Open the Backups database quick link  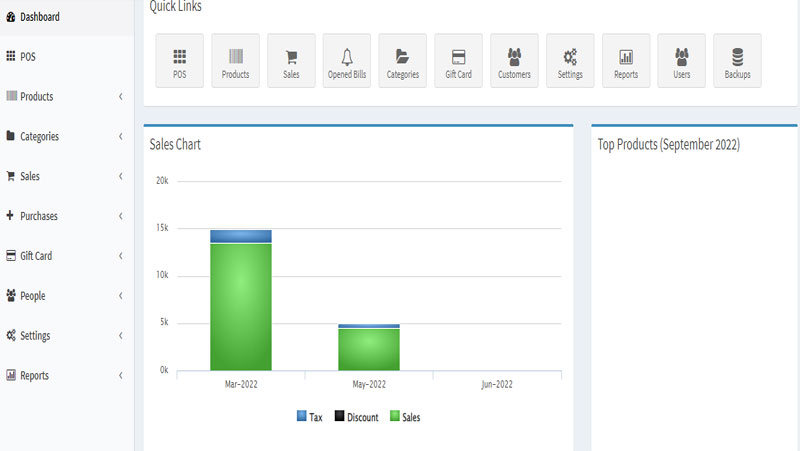[737, 61]
